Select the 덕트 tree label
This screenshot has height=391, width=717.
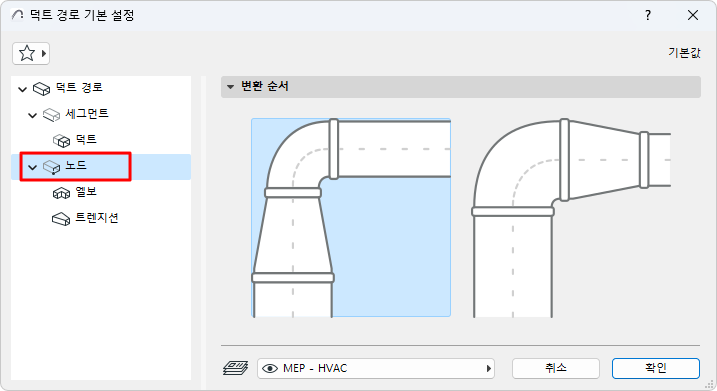86,139
